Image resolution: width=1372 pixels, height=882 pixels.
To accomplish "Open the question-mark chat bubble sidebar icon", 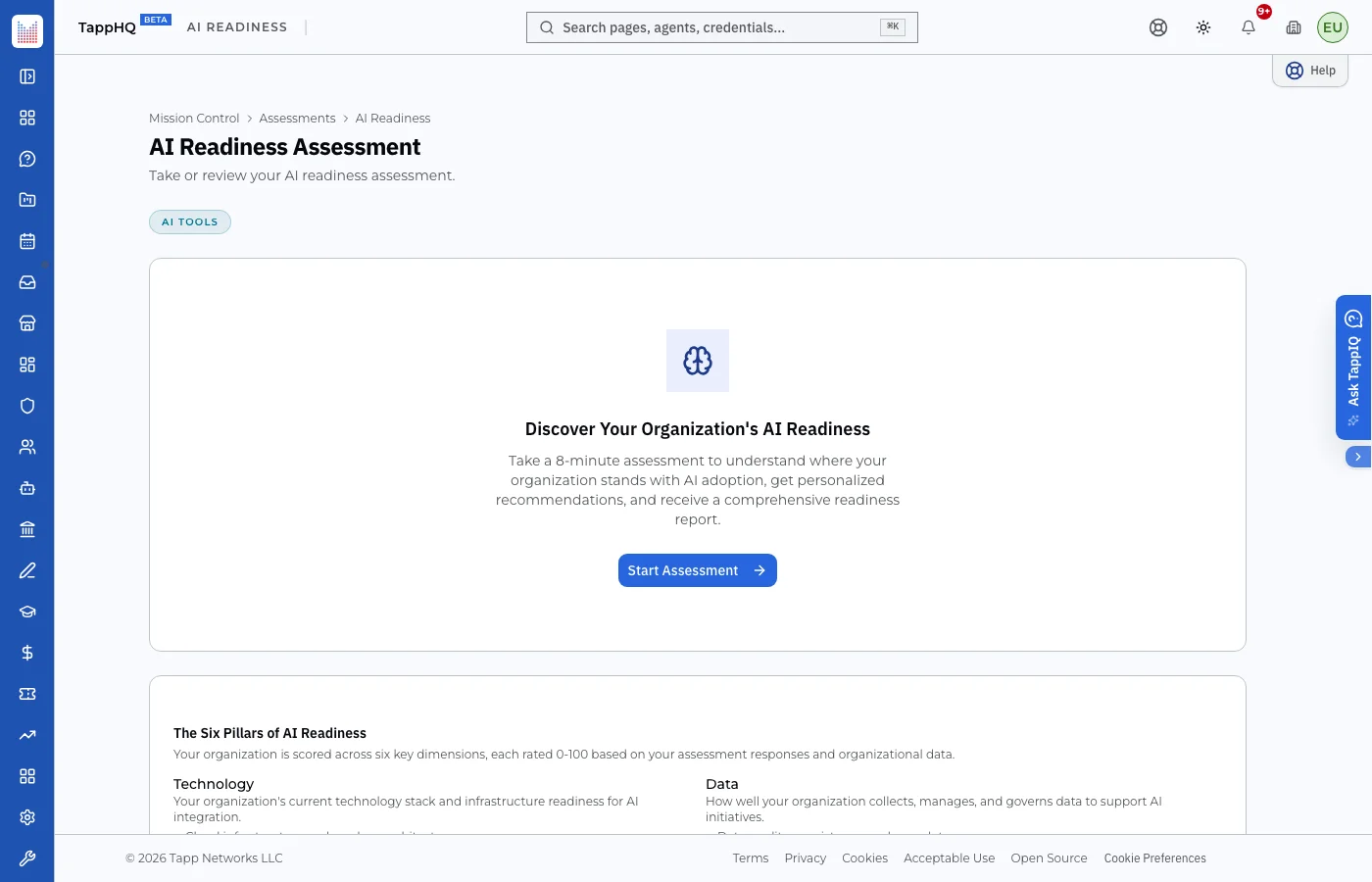I will tap(27, 159).
